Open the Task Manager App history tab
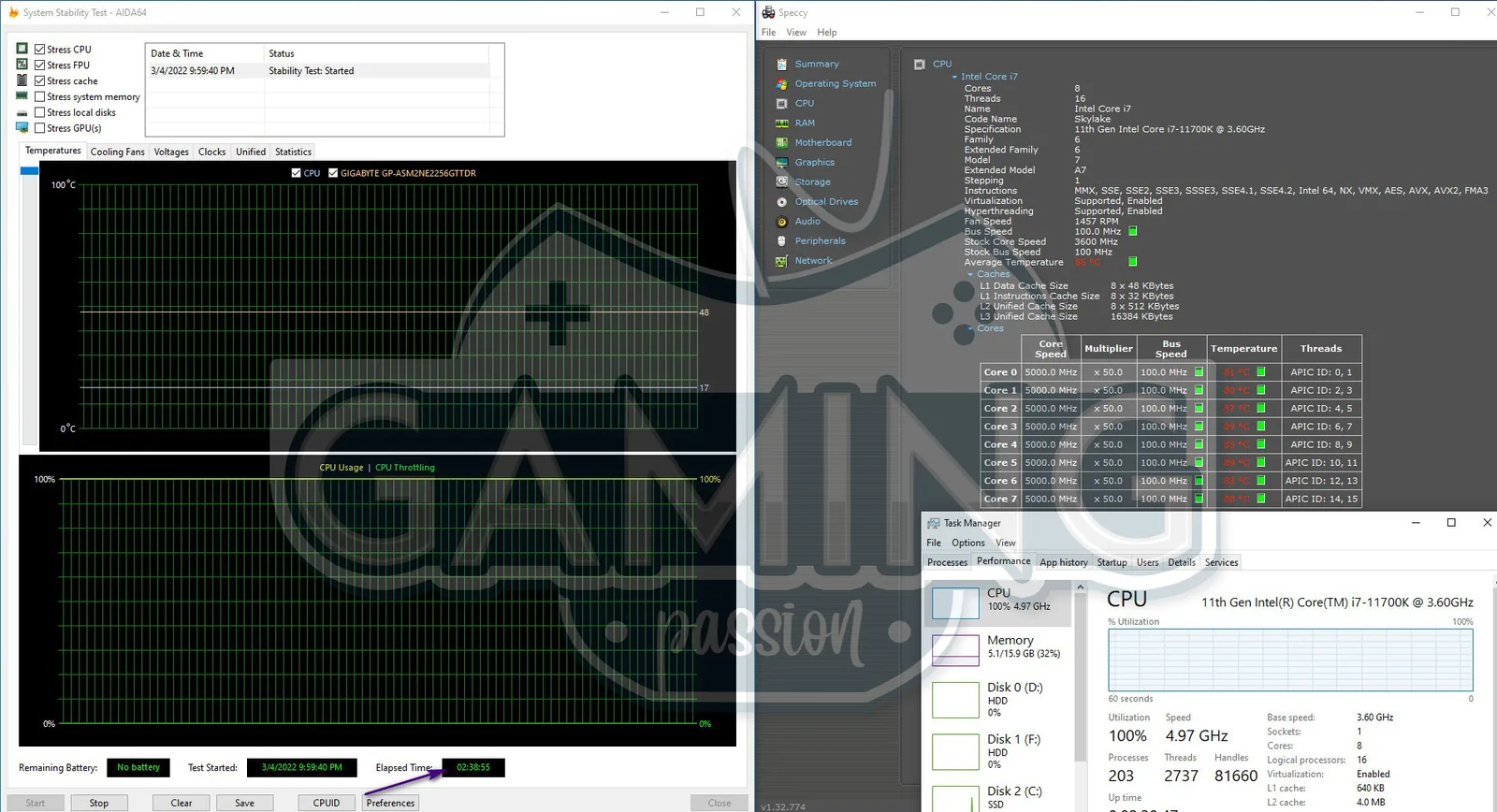The width and height of the screenshot is (1497, 812). (x=1064, y=562)
